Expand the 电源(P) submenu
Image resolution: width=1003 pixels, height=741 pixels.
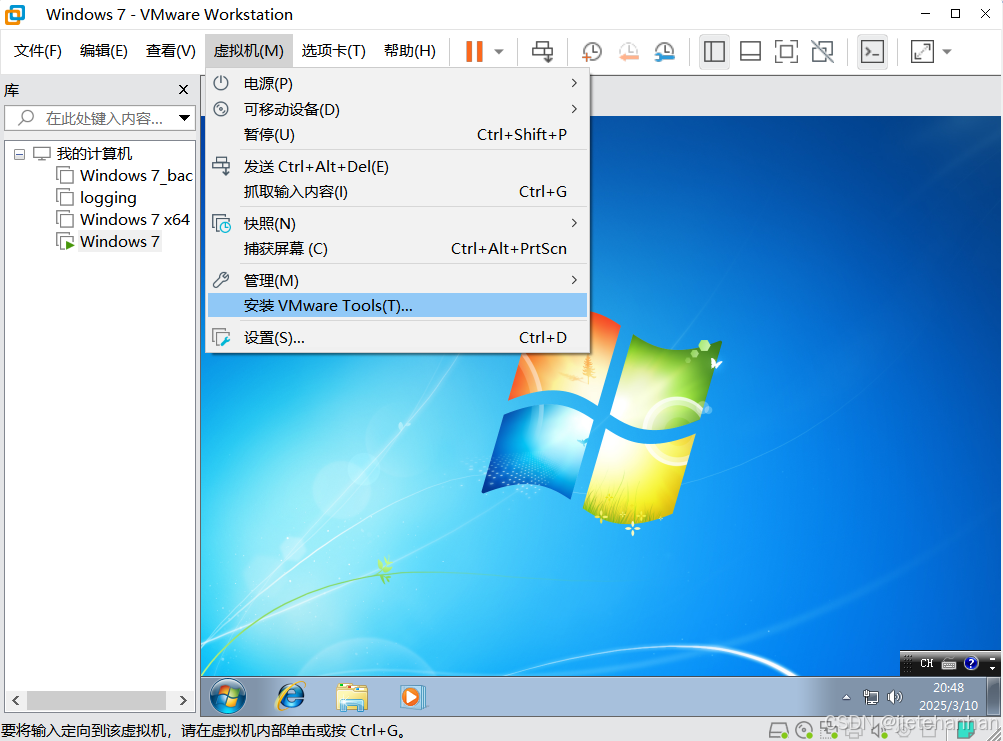click(397, 83)
